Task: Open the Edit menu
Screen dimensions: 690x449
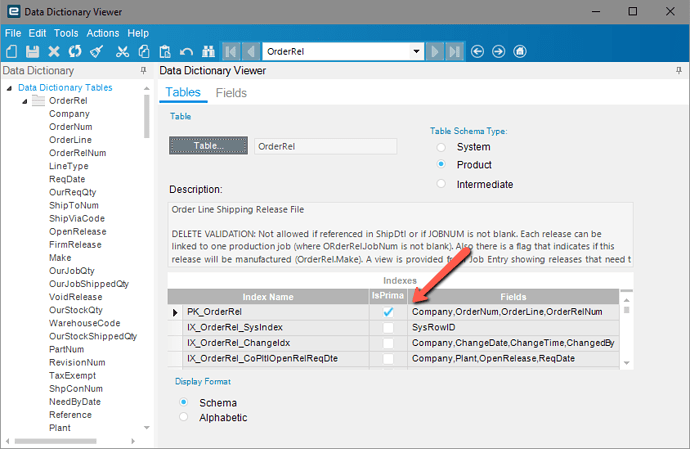Action: (37, 33)
